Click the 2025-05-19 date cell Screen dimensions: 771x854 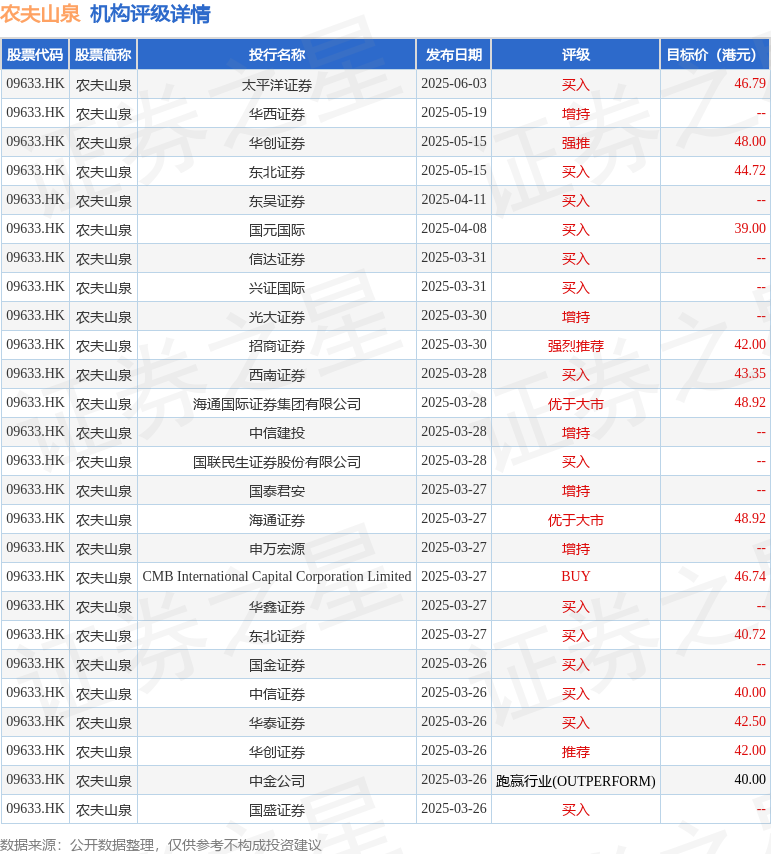click(454, 113)
